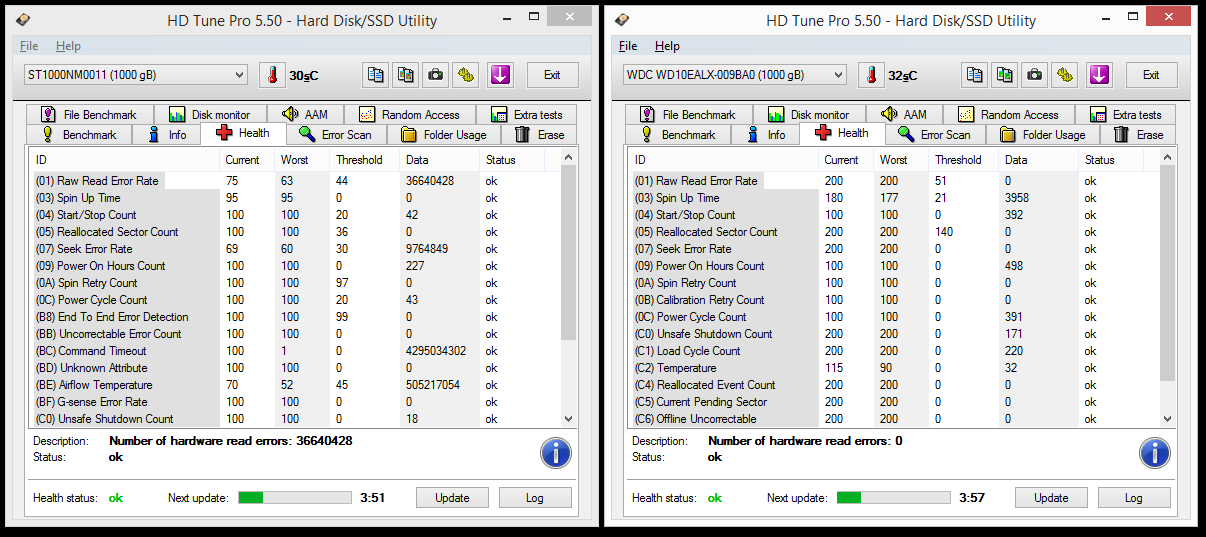Open Random Access tab in right window

(x=1008, y=115)
